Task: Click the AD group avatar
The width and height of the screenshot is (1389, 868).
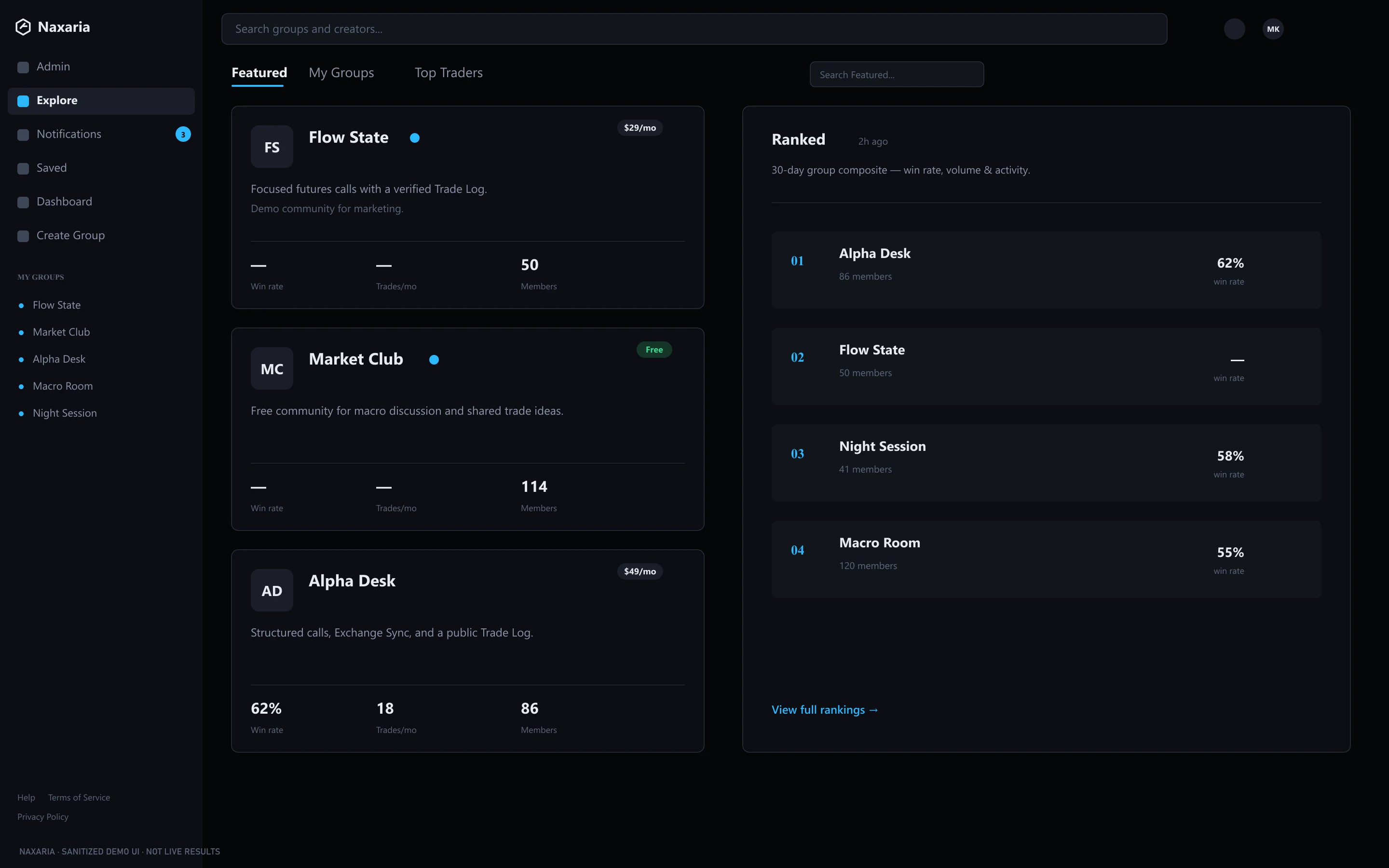Action: coord(272,590)
